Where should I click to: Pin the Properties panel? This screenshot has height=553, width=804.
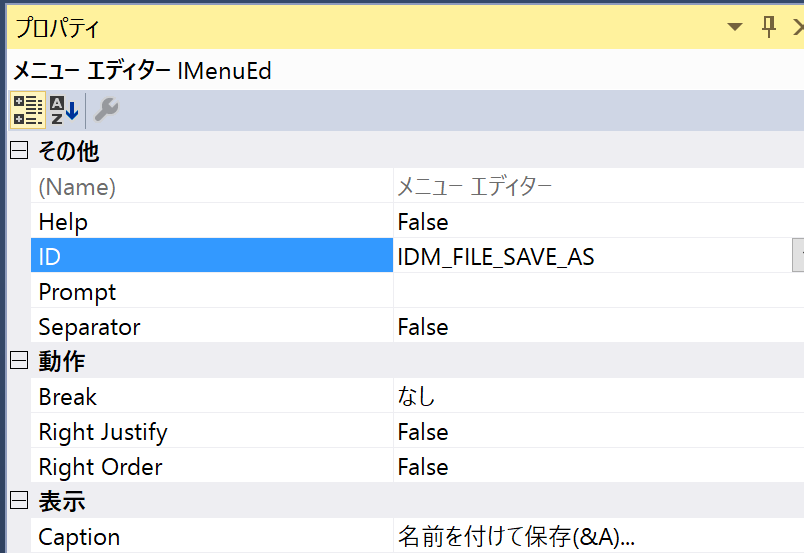pos(768,27)
